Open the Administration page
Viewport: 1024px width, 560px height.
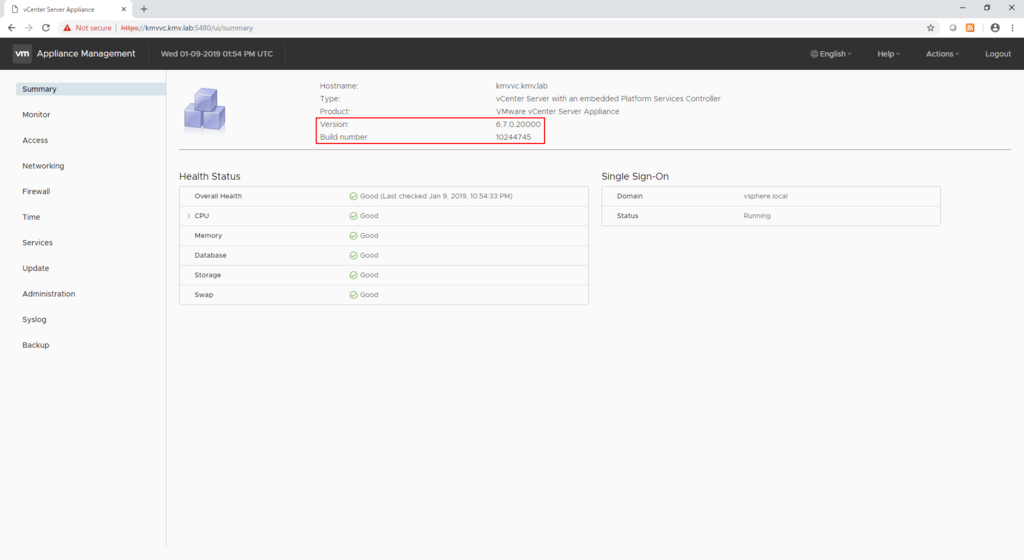pyautogui.click(x=48, y=294)
